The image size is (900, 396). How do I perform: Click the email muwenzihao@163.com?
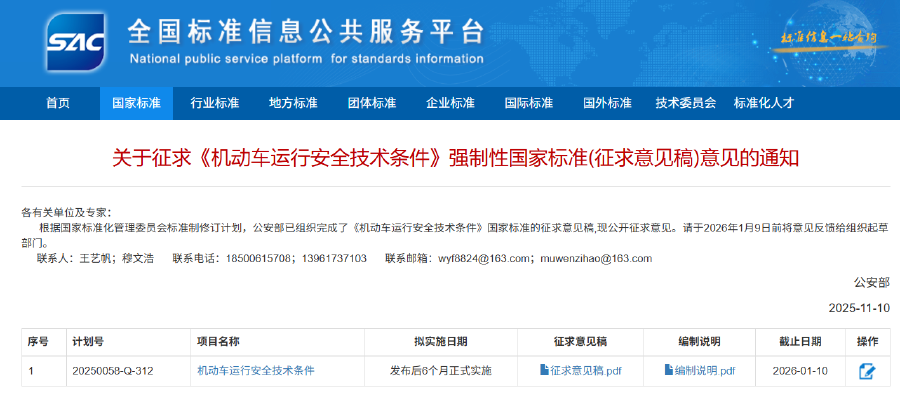596,258
